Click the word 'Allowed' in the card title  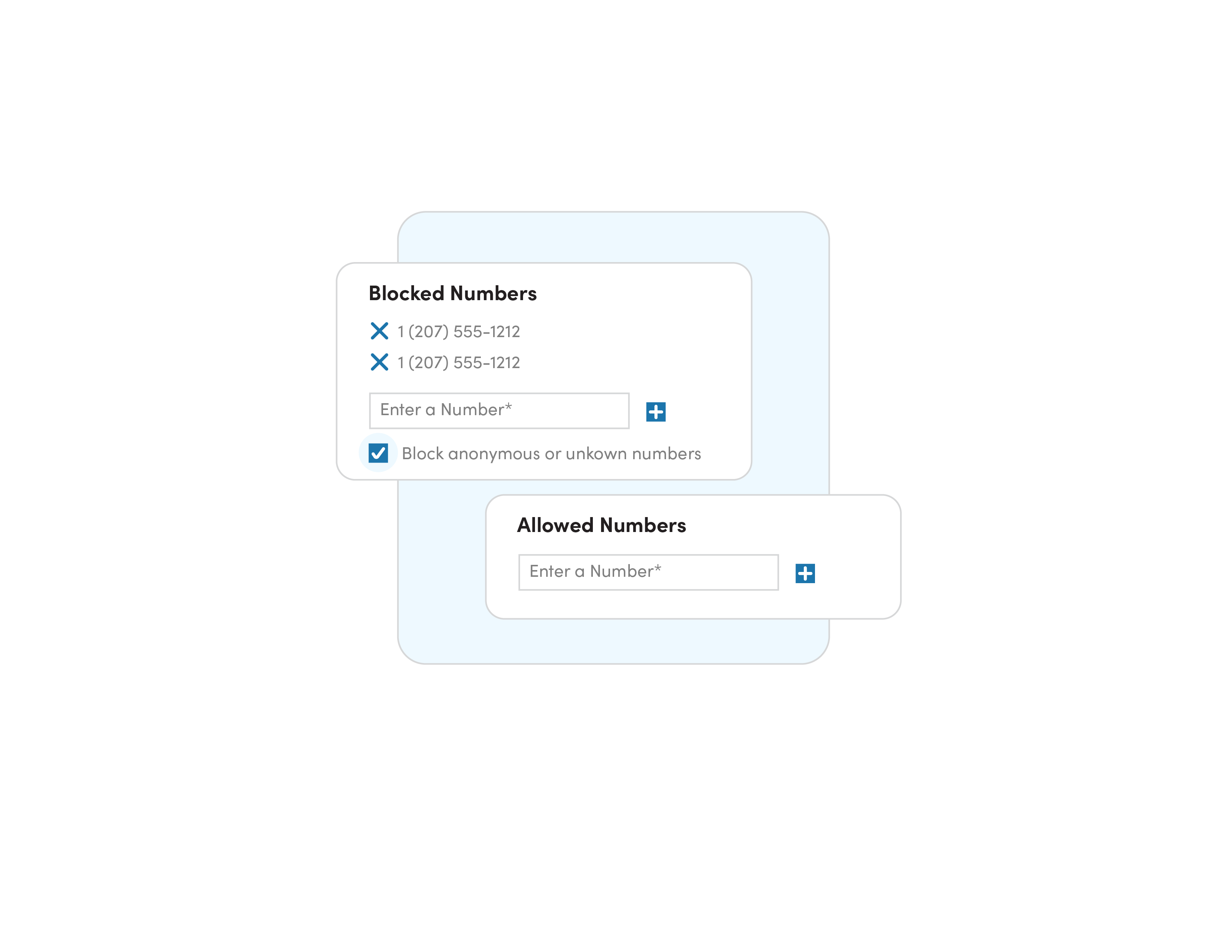pyautogui.click(x=556, y=525)
